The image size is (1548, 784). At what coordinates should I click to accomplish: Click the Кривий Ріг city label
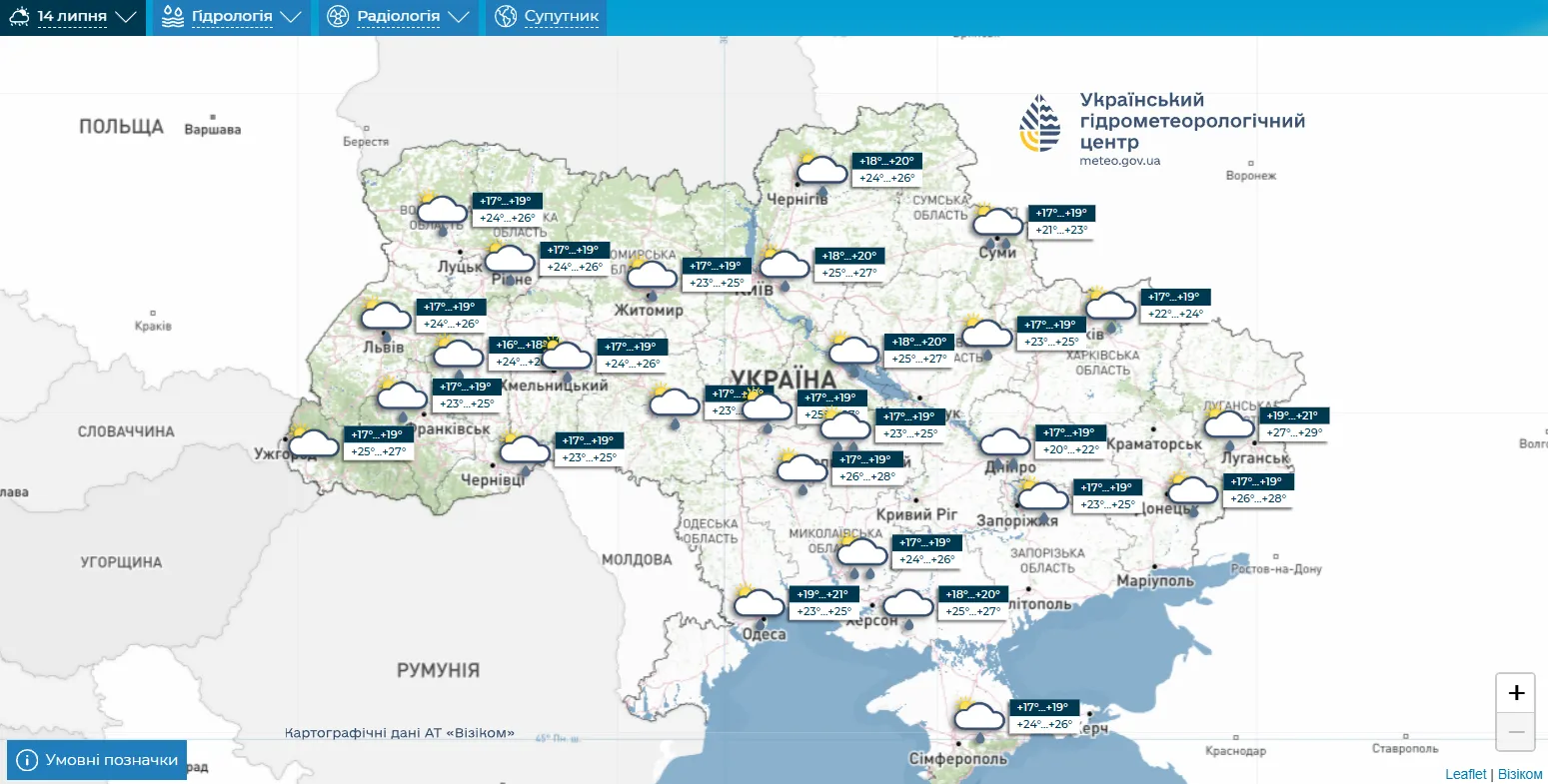pos(916,514)
